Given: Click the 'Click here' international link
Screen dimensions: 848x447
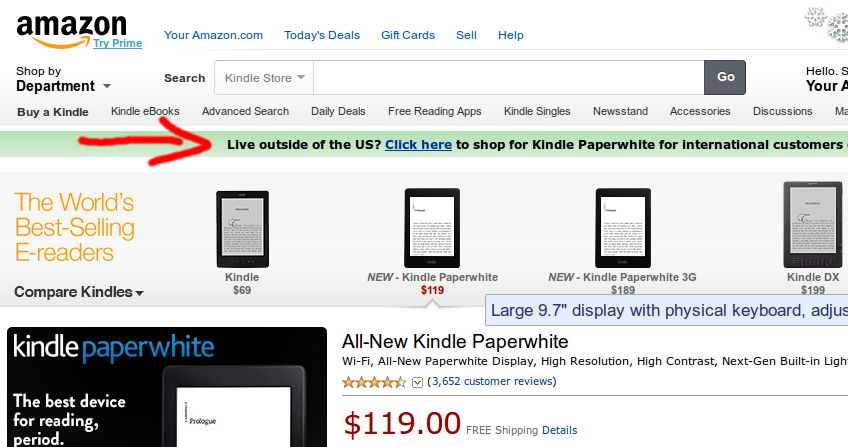Looking at the screenshot, I should [418, 144].
